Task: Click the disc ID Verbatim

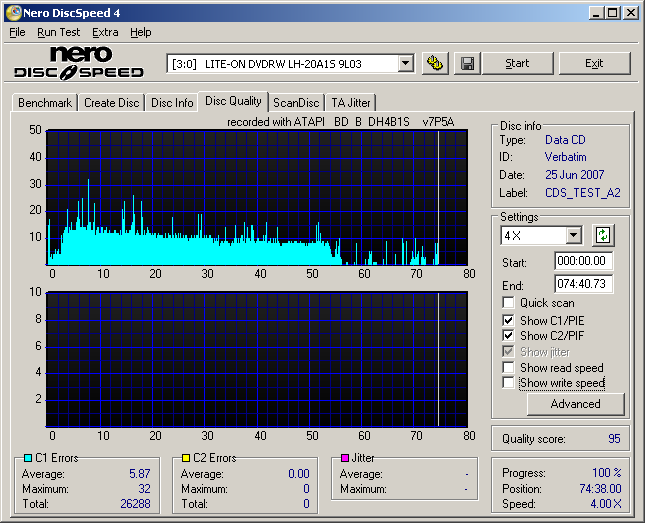Action: tap(566, 157)
